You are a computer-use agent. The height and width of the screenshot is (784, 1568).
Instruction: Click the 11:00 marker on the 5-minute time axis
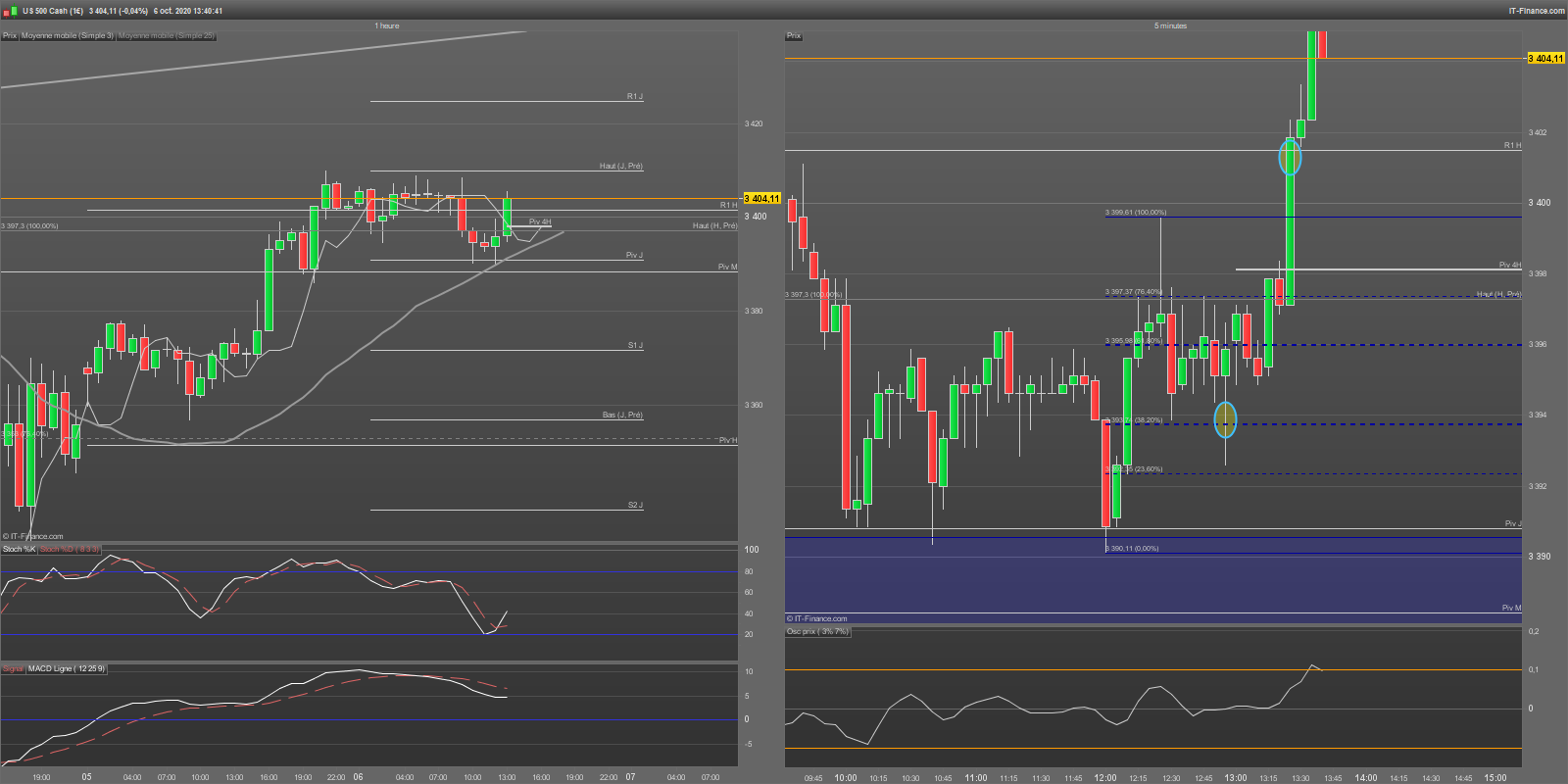pos(975,778)
